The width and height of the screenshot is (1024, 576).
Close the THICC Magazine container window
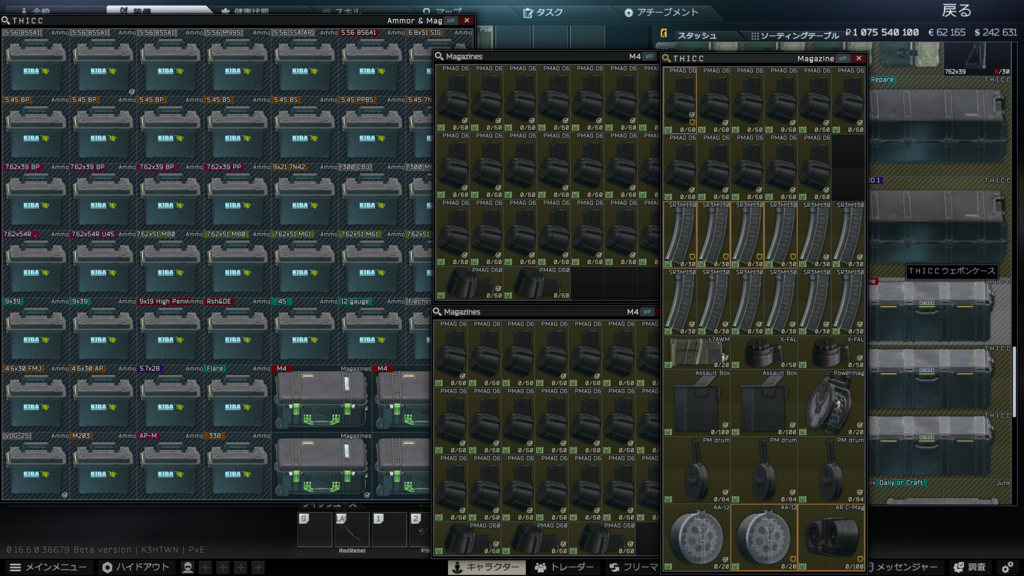[858, 58]
